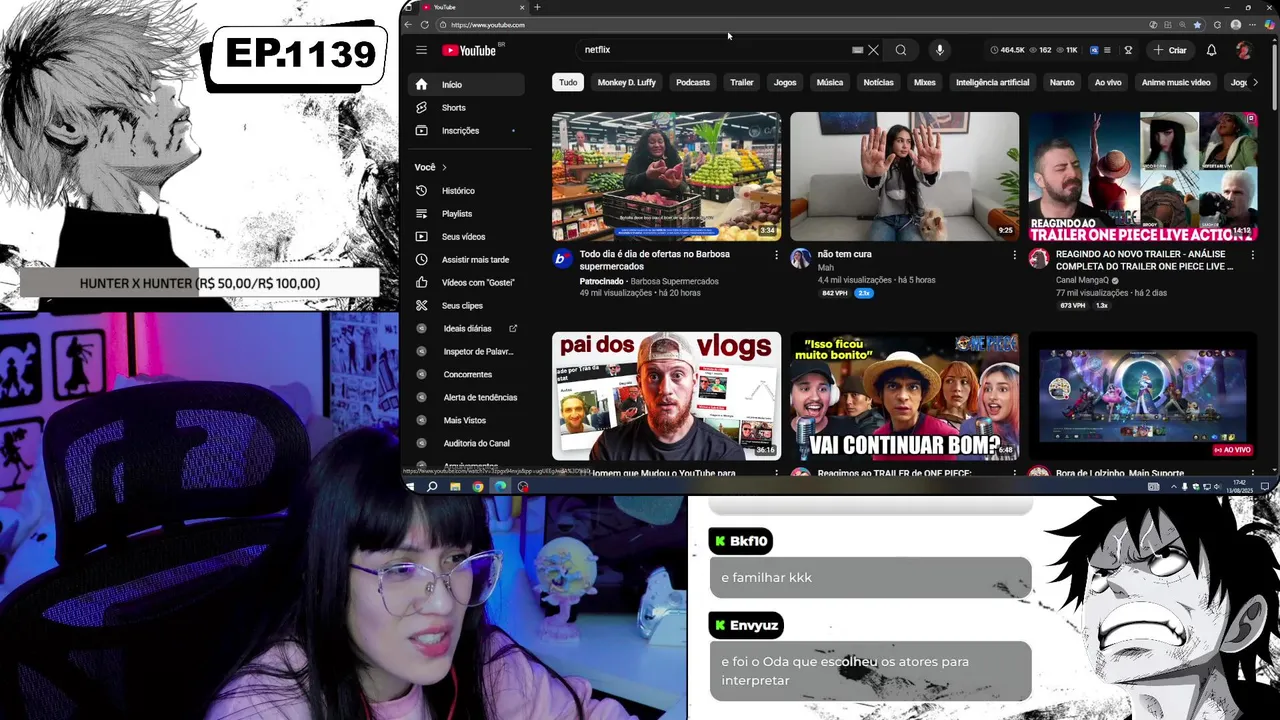Open Playlists in the sidebar

468,214
